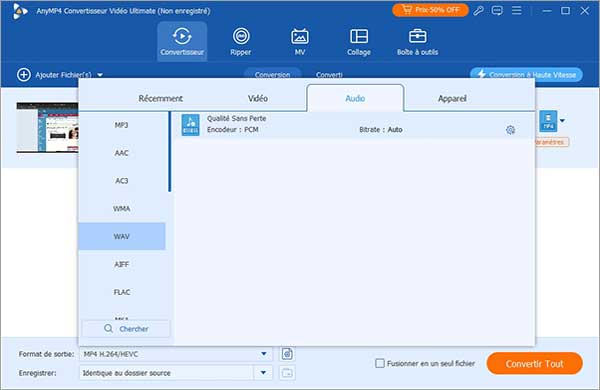Open the Enregistrer folder dropdown
The width and height of the screenshot is (600, 390).
pyautogui.click(x=263, y=372)
